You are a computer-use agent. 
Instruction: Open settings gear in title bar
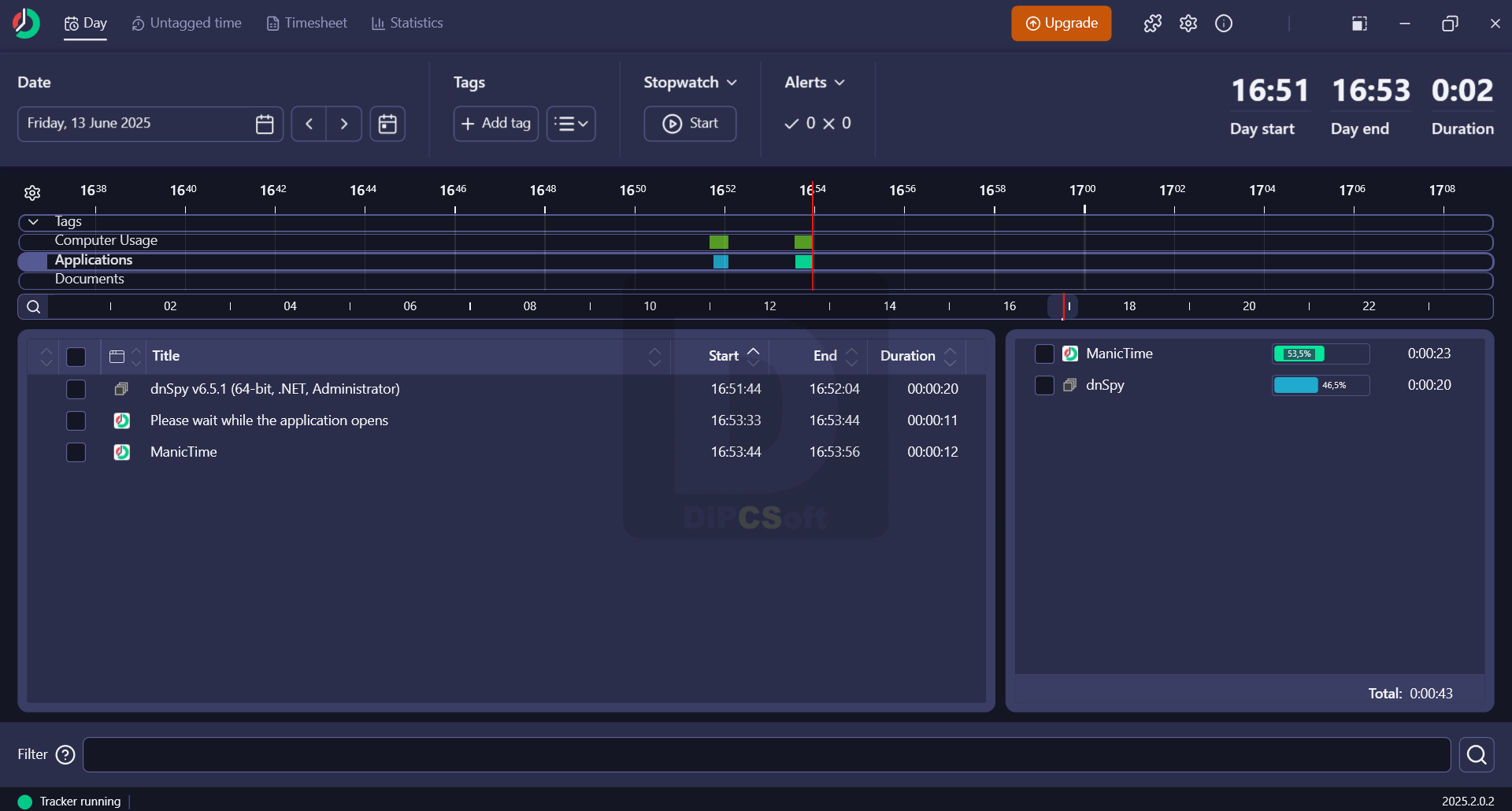point(1188,24)
